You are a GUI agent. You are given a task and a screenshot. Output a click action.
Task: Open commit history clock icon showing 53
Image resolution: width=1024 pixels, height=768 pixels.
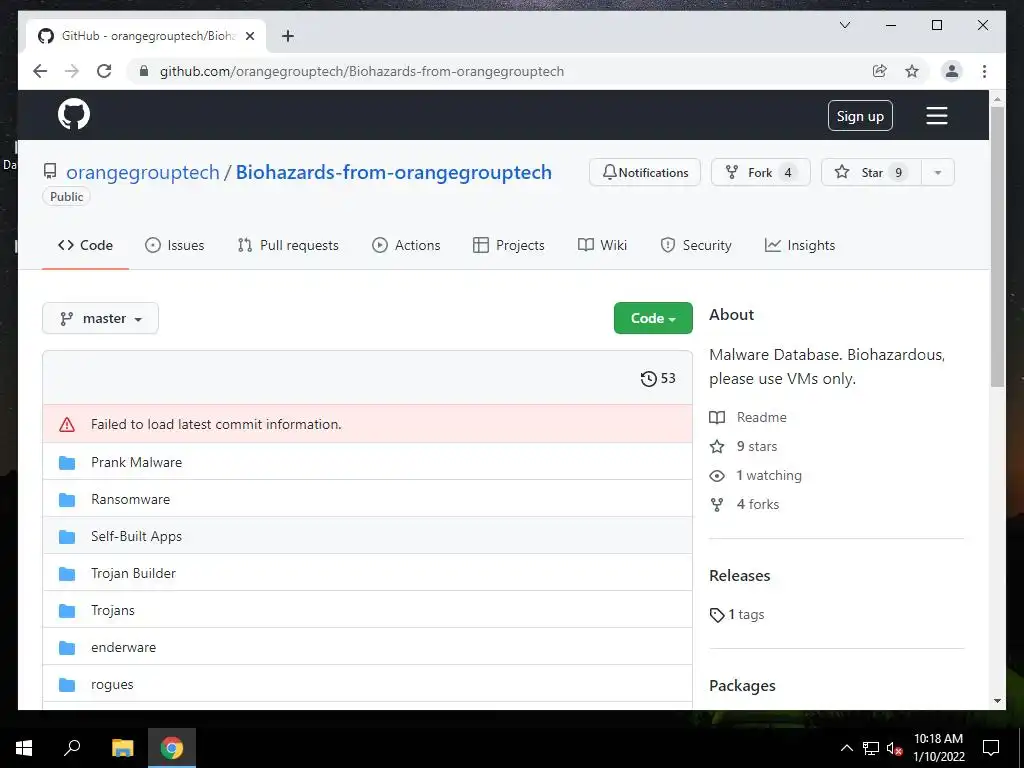[658, 378]
